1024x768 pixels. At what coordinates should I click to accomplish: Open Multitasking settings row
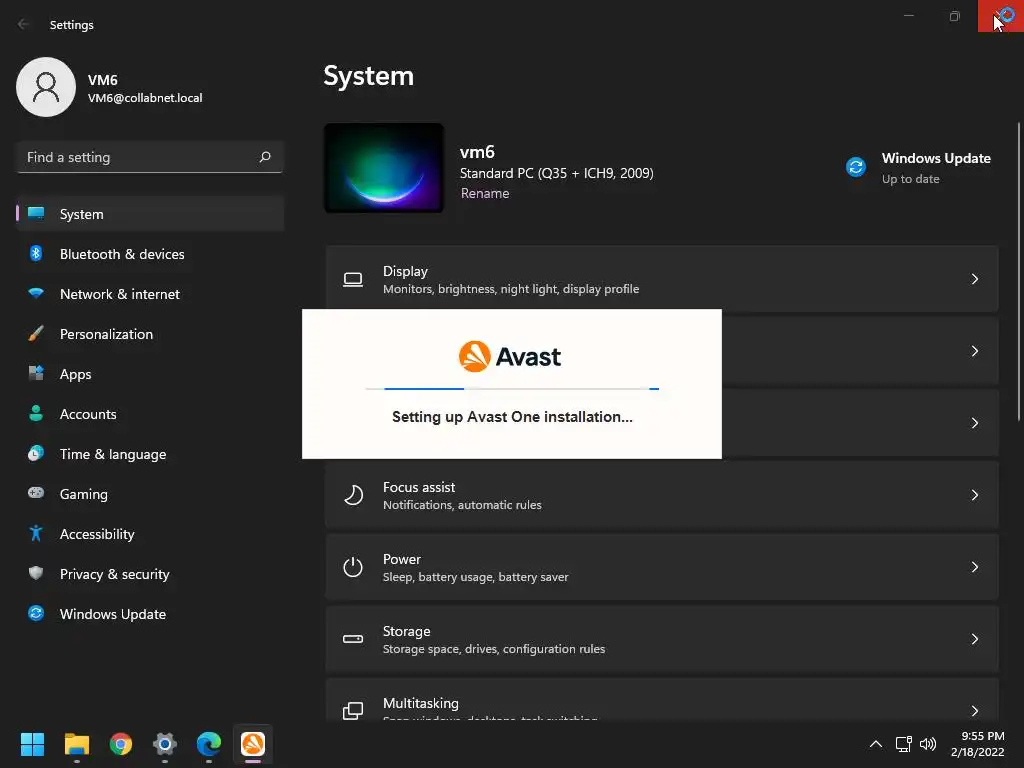click(x=662, y=699)
